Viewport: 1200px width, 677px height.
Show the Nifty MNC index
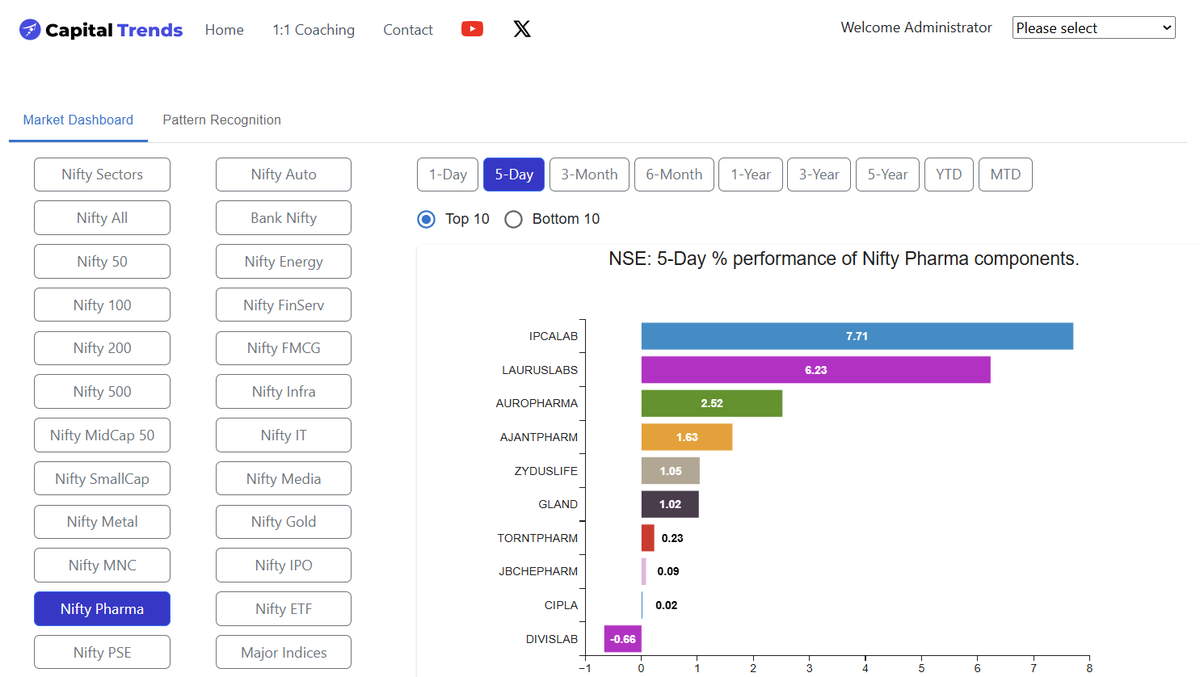tap(102, 565)
